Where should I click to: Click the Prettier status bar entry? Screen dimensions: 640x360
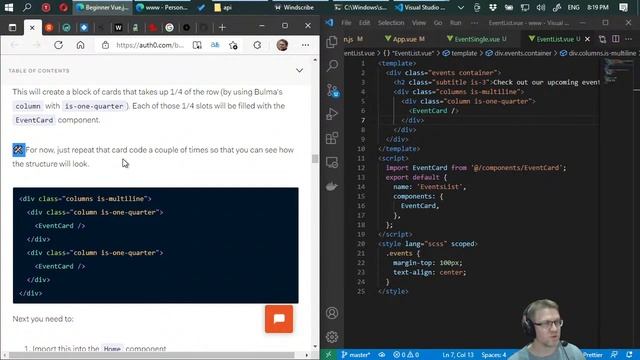point(593,355)
